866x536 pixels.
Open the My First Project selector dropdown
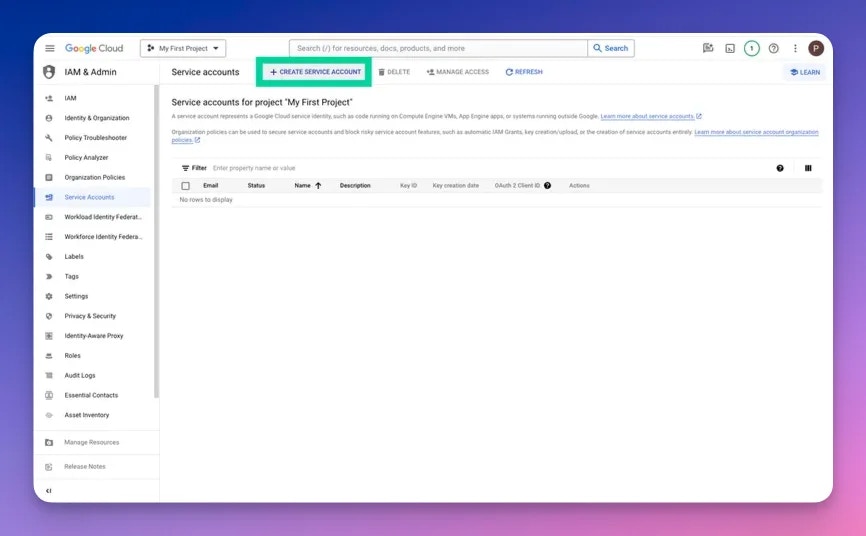point(183,48)
